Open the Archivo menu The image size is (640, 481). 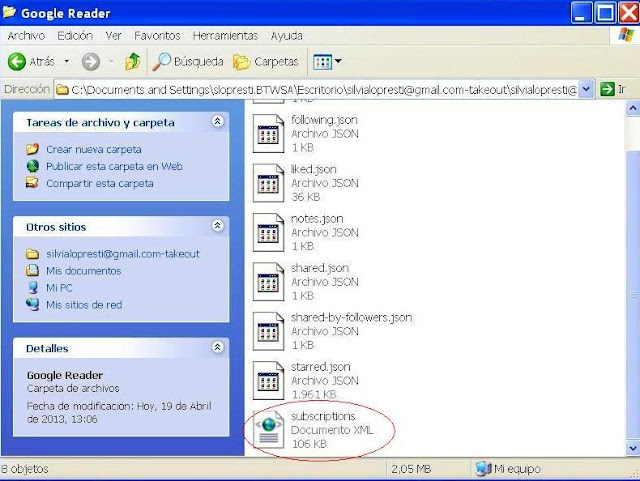[26, 36]
